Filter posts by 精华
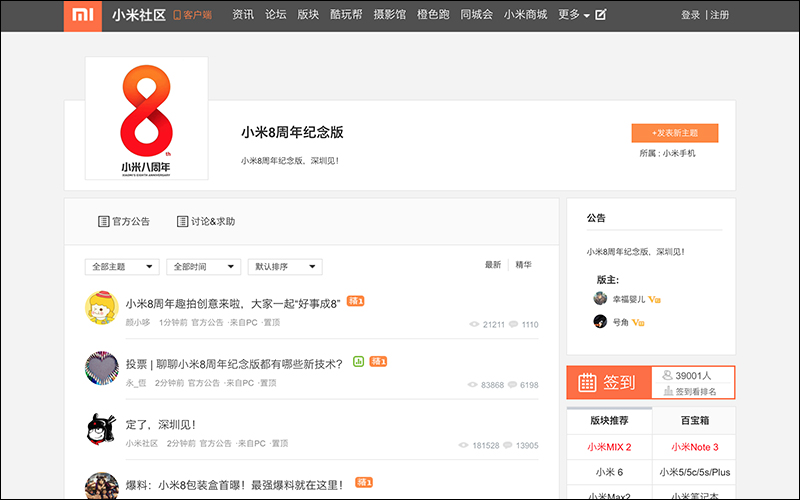This screenshot has width=800, height=500. [523, 265]
